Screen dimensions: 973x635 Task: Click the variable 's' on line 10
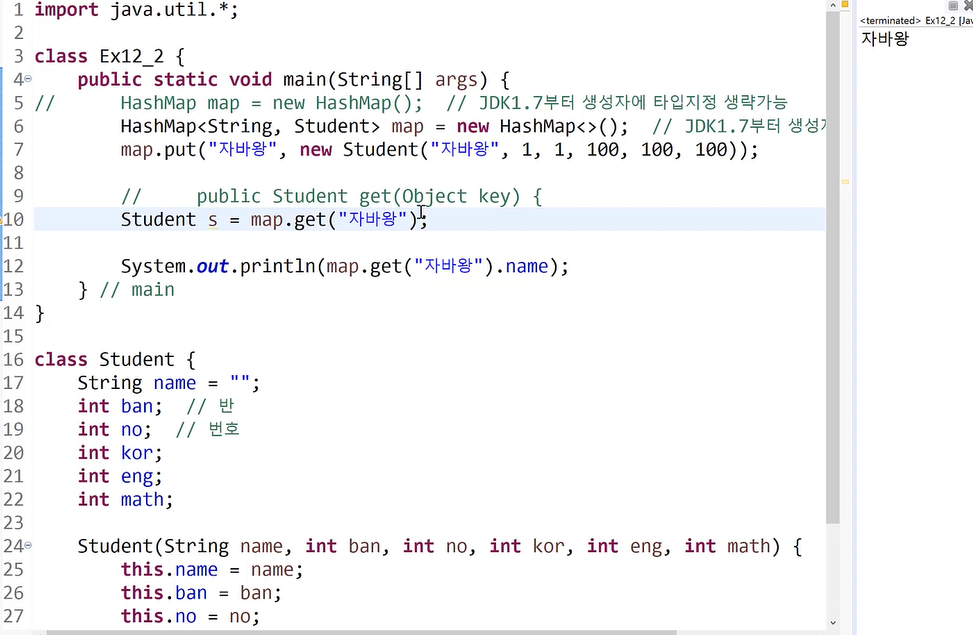(x=213, y=220)
